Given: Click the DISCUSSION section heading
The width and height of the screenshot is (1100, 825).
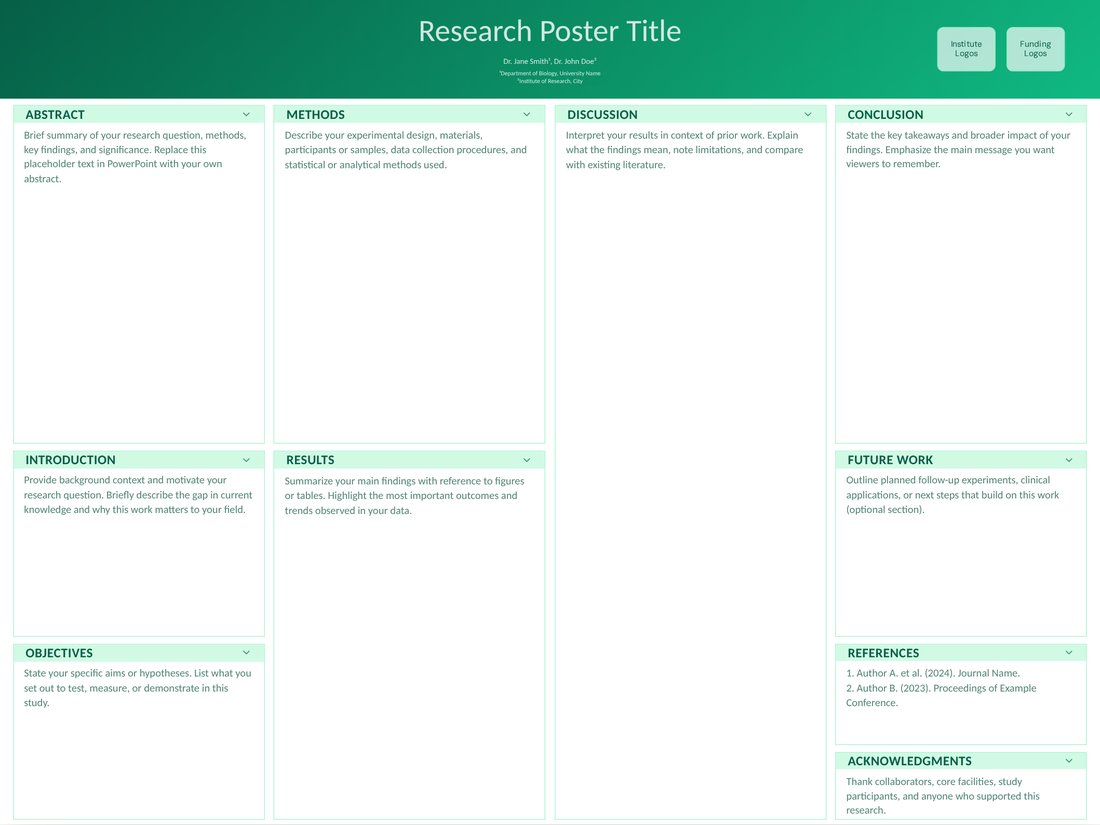Looking at the screenshot, I should tap(602, 114).
